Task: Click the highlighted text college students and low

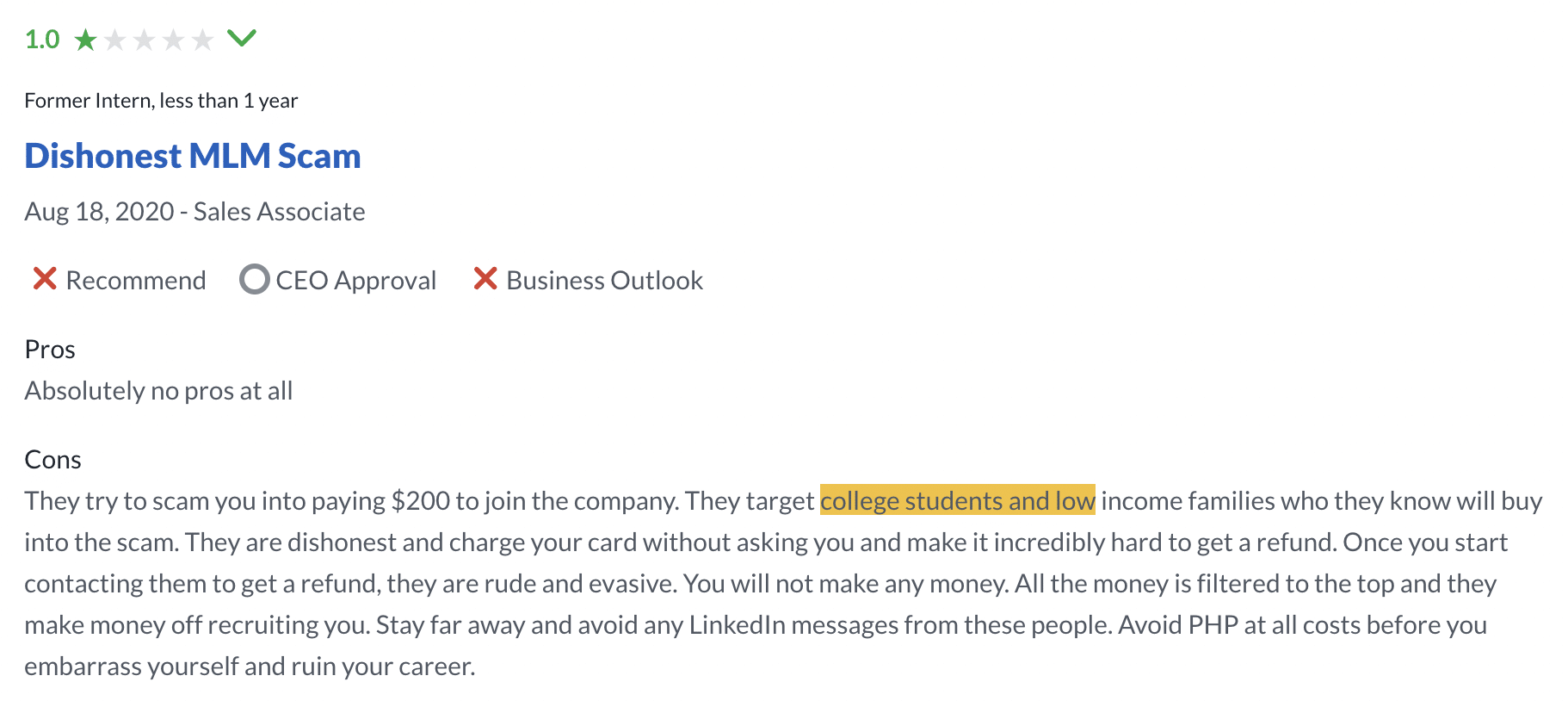Action: 958,500
